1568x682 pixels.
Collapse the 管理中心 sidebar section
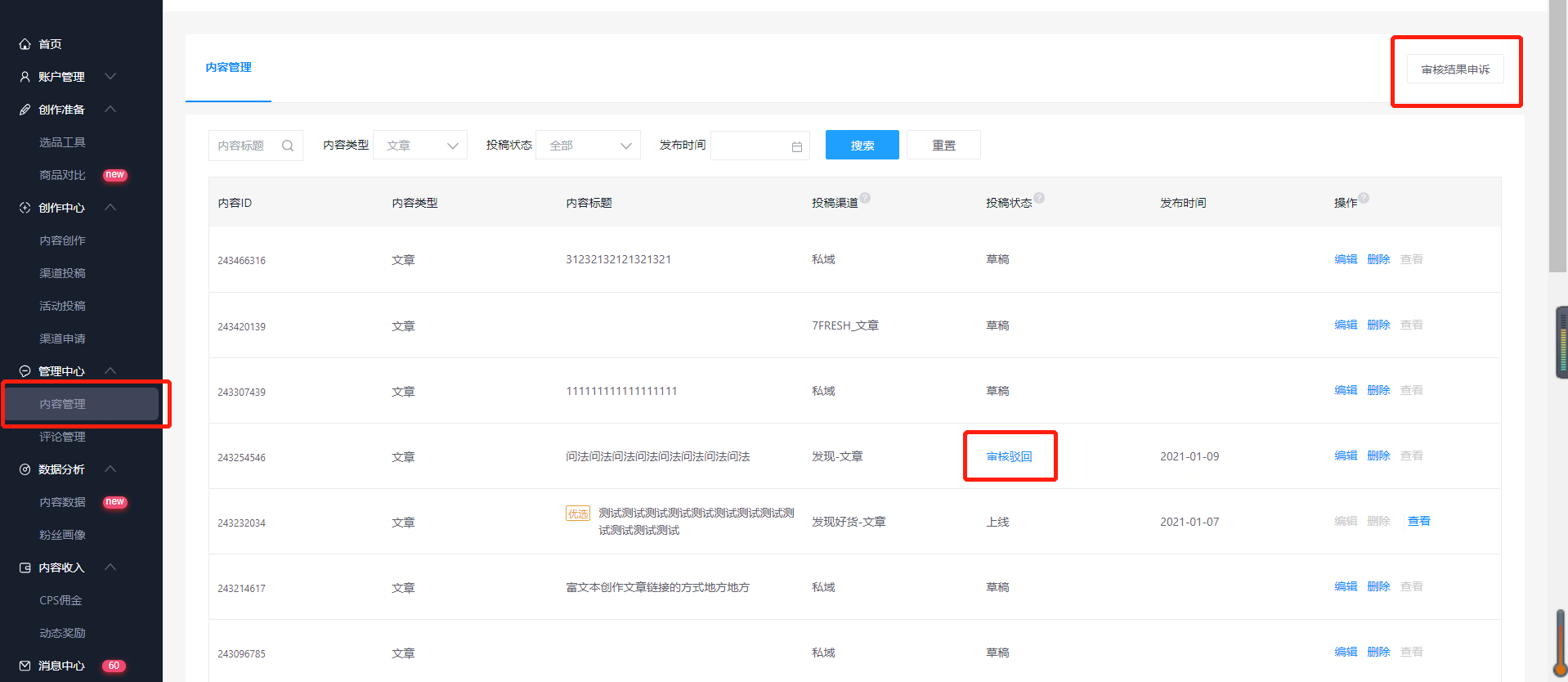click(x=110, y=371)
